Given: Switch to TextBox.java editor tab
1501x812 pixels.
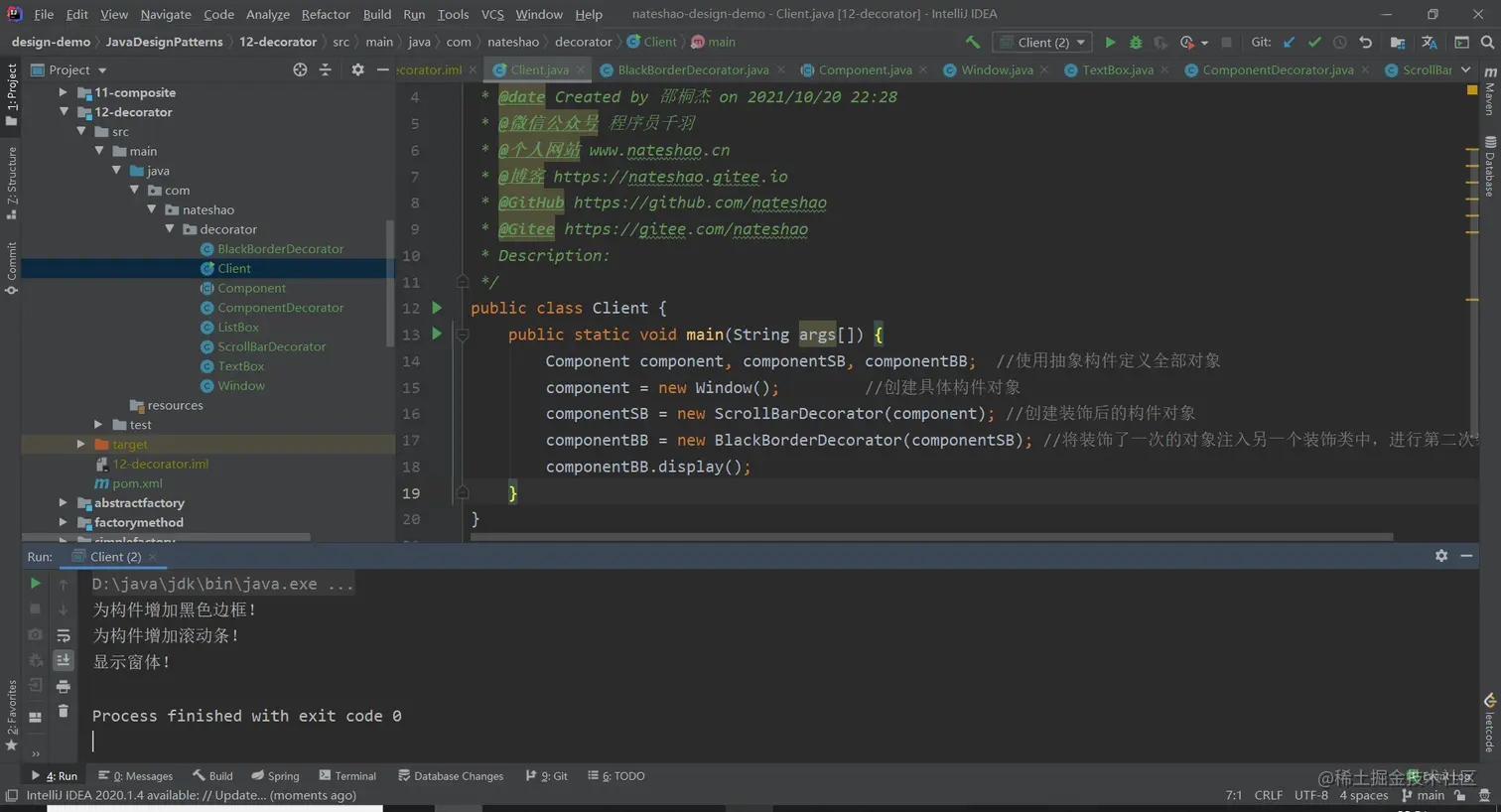Looking at the screenshot, I should [x=1117, y=69].
